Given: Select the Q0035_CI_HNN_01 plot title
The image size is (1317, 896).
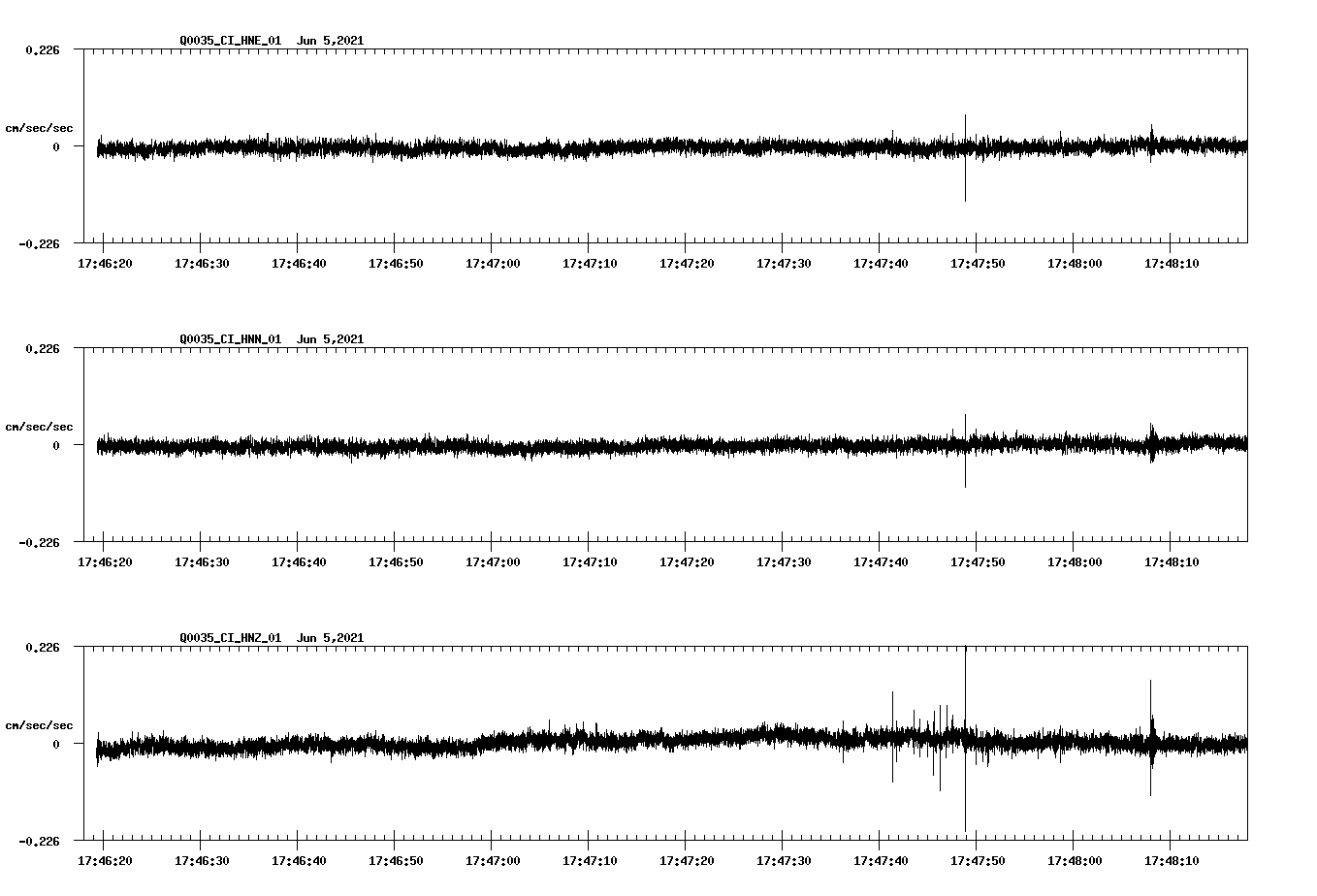Looking at the screenshot, I should click(272, 338).
